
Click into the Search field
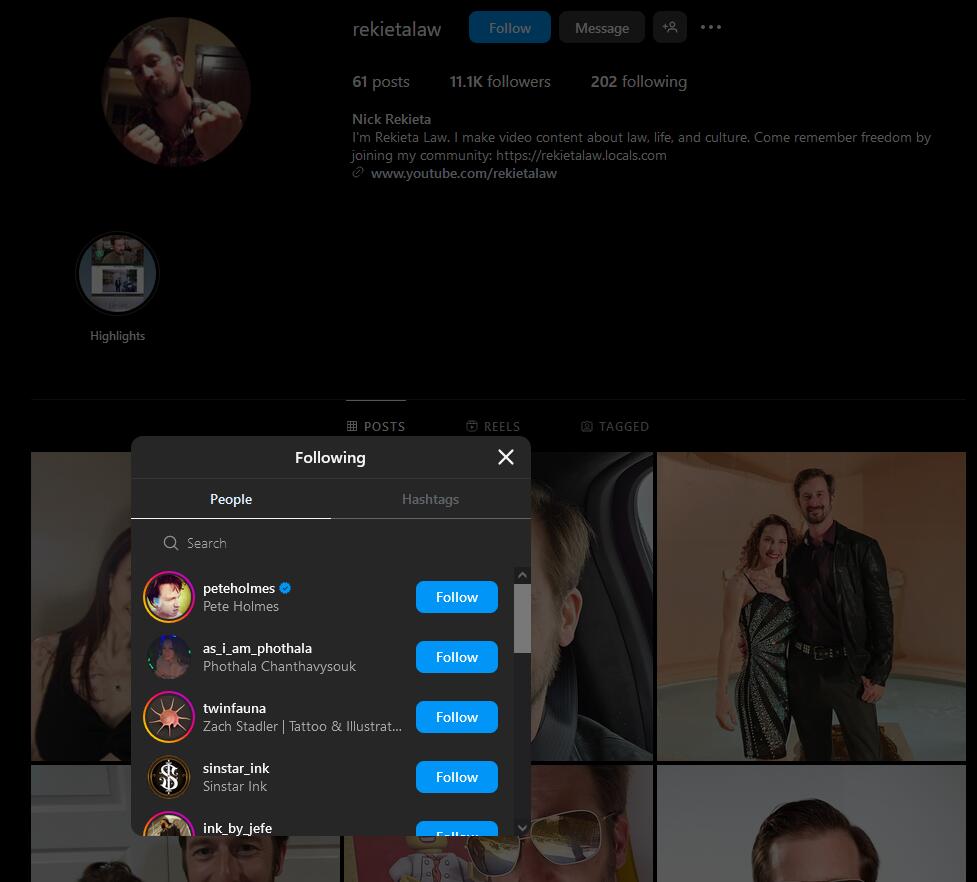[x=331, y=543]
